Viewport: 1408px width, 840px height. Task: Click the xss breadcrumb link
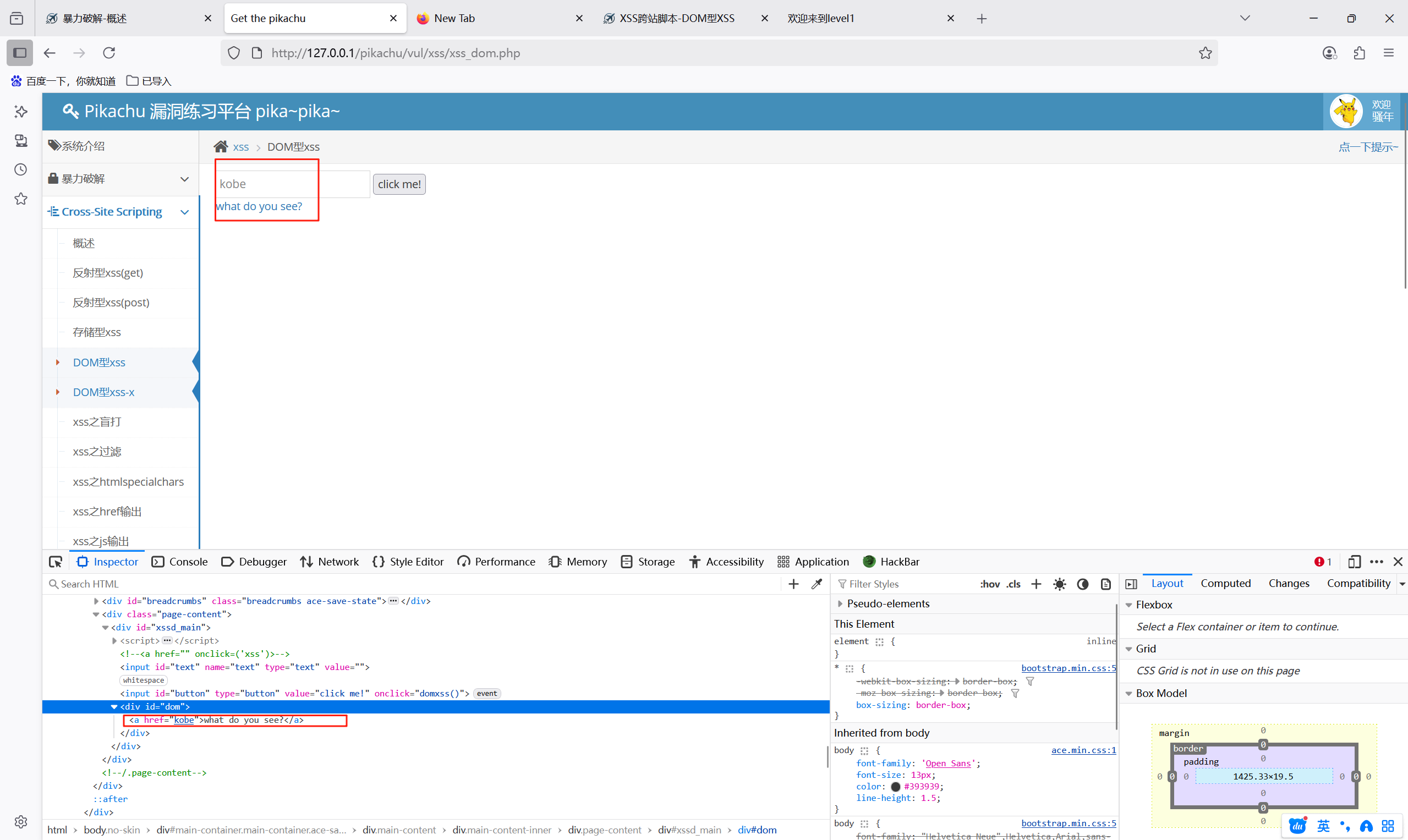(240, 147)
